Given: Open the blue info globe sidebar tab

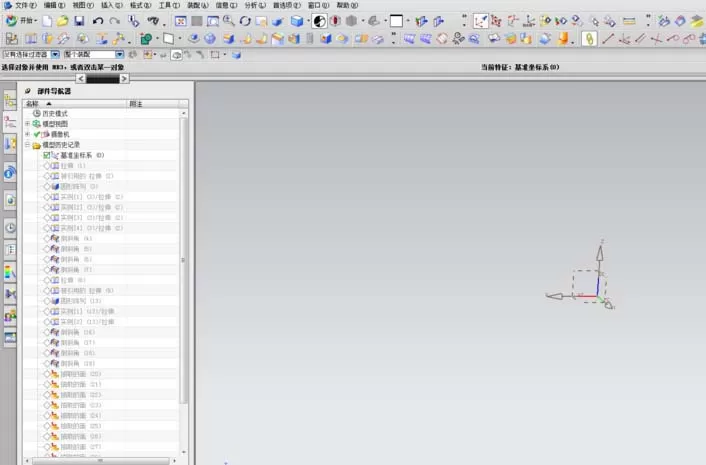Looking at the screenshot, I should tap(10, 173).
